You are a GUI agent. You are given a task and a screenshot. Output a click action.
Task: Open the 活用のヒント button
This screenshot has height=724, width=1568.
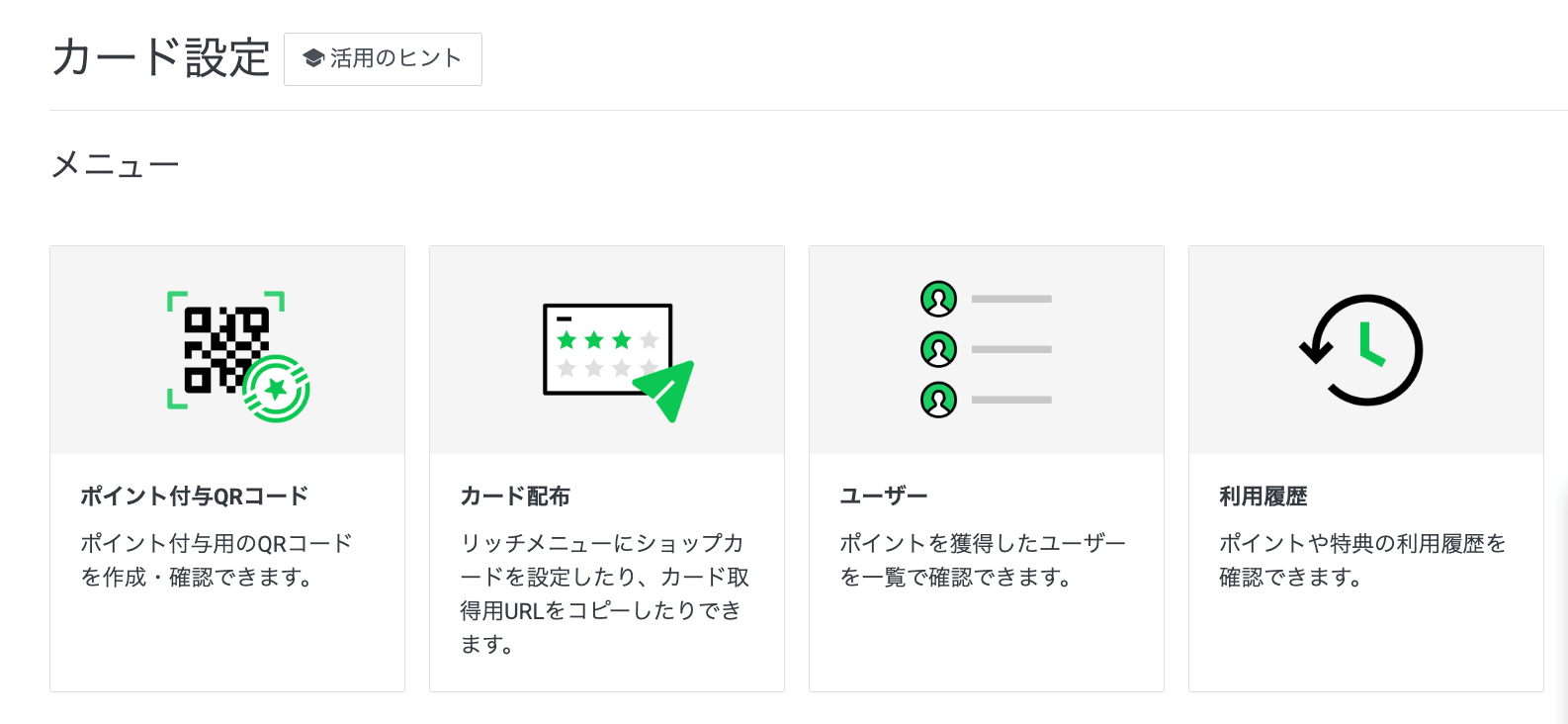(383, 59)
